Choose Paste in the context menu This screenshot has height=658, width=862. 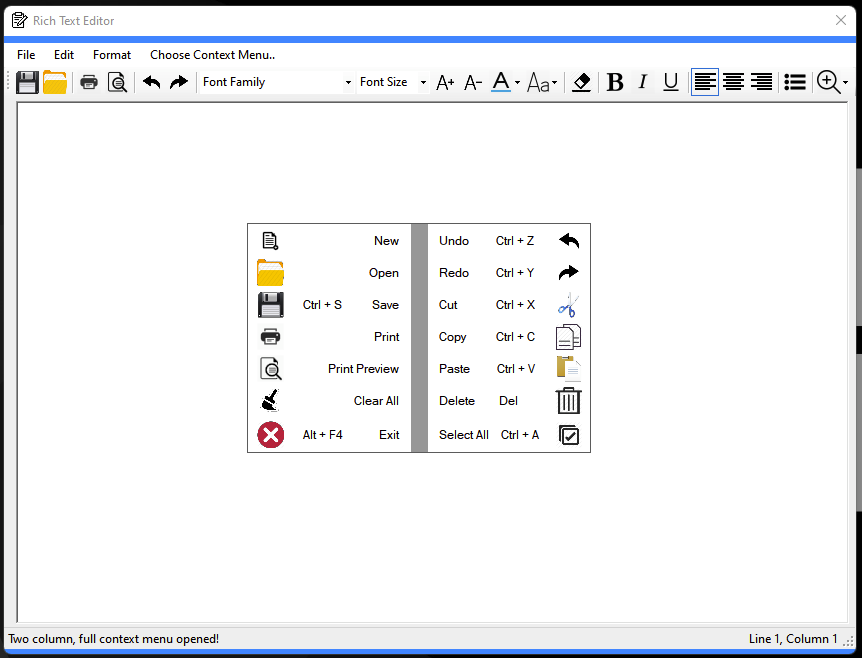click(509, 368)
